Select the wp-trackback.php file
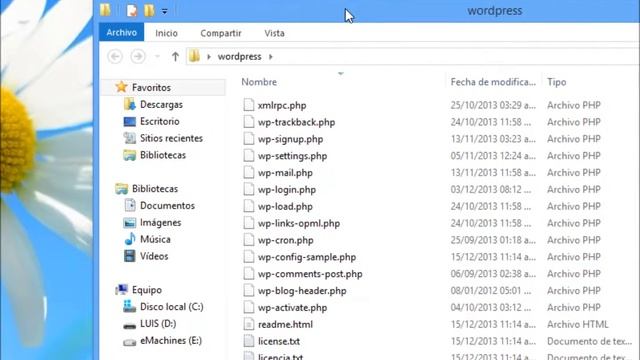The image size is (640, 360). [296, 122]
